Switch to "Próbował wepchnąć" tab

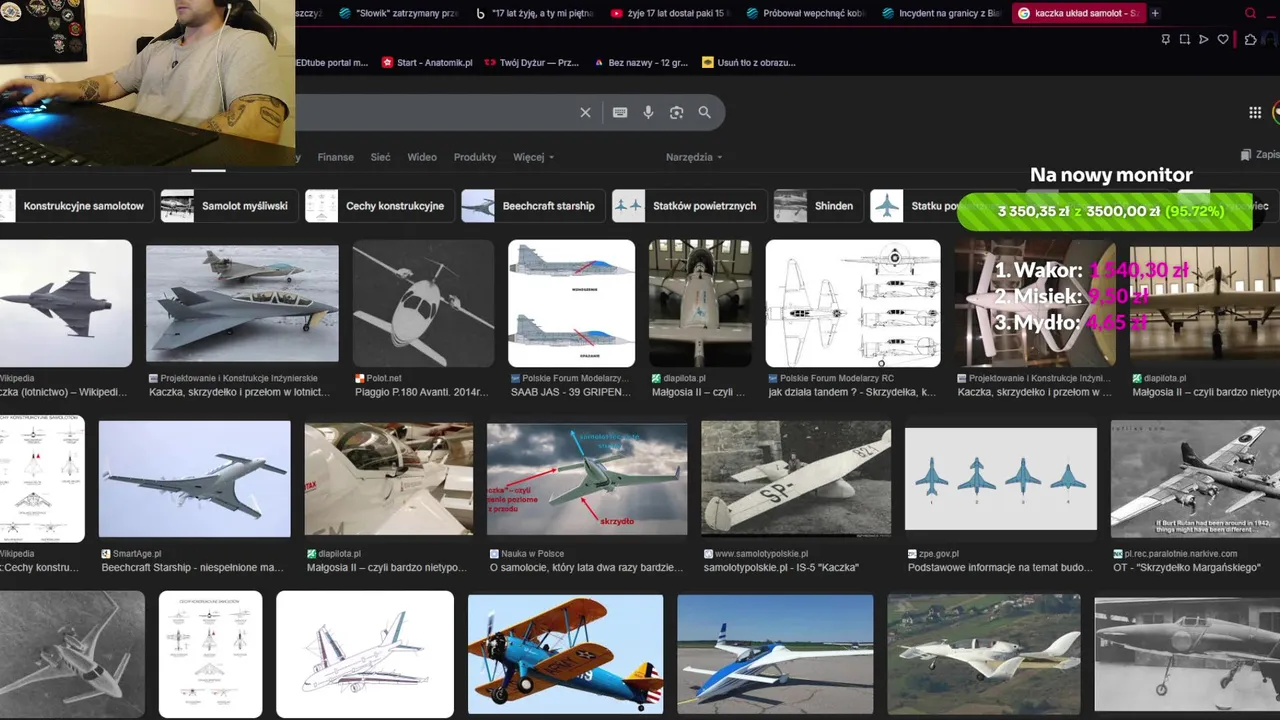[x=805, y=13]
